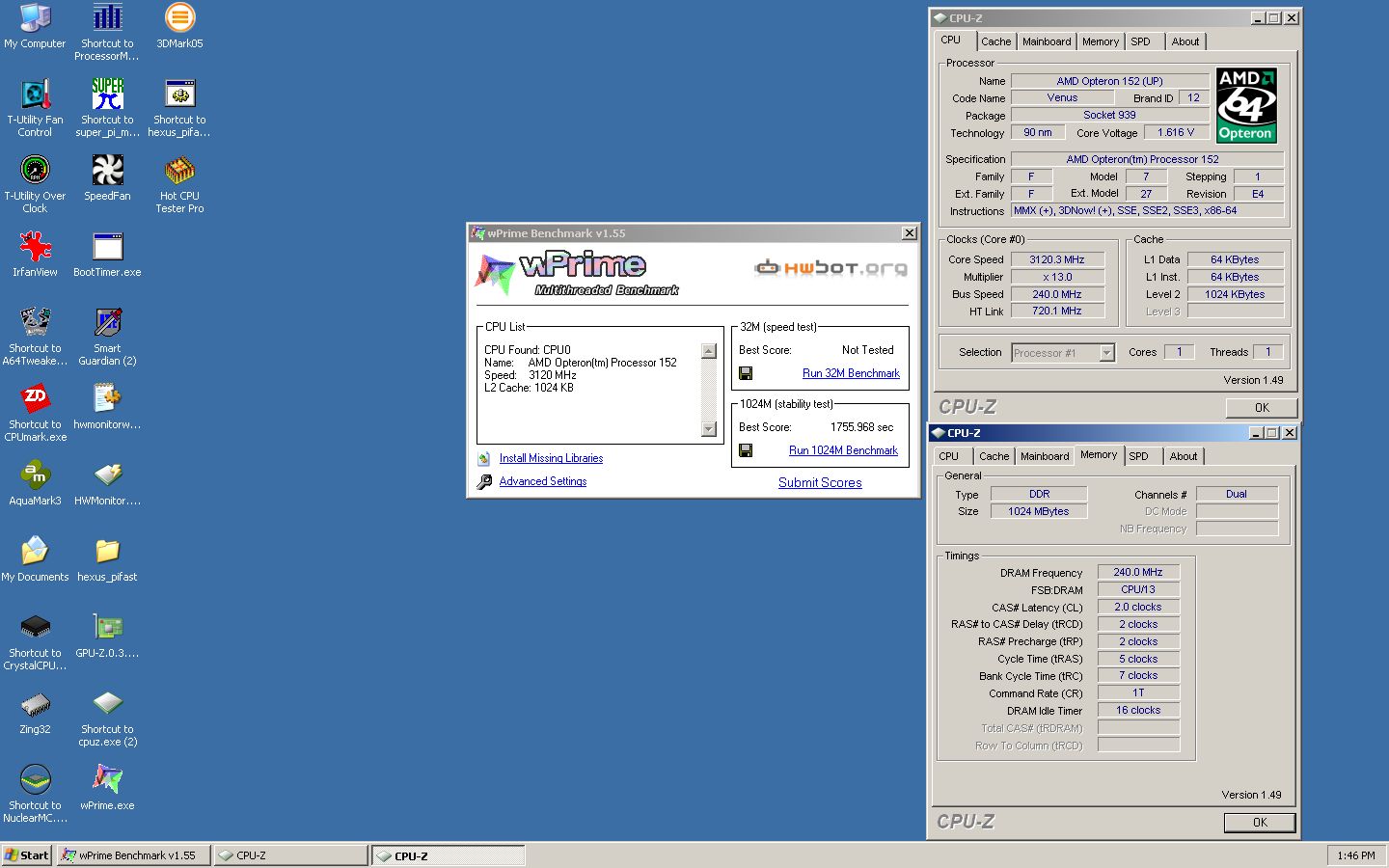Click the 32M save score floppy icon
Screen dimensions: 1389x868
pos(746,373)
